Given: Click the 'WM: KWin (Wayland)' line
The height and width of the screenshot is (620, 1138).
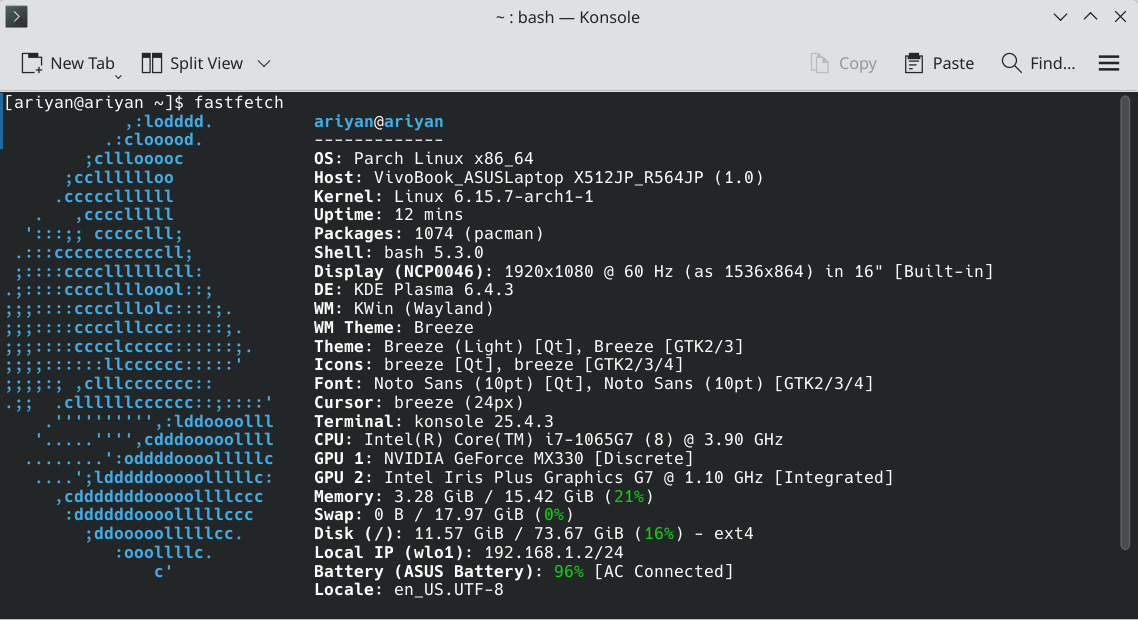Looking at the screenshot, I should tap(404, 309).
